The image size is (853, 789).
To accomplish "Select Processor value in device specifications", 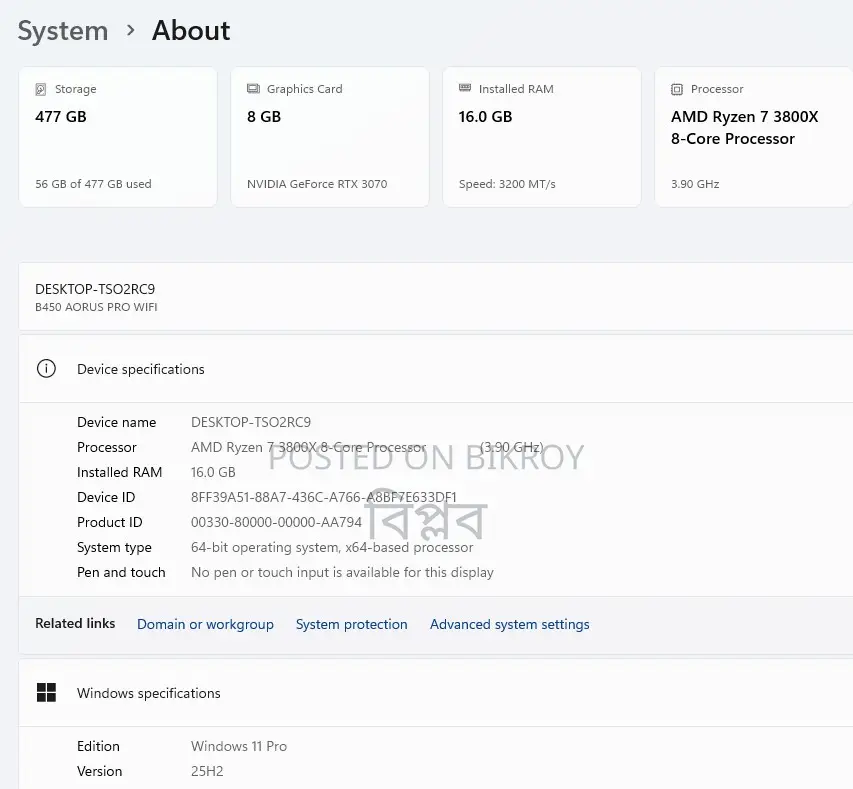I will coord(367,447).
